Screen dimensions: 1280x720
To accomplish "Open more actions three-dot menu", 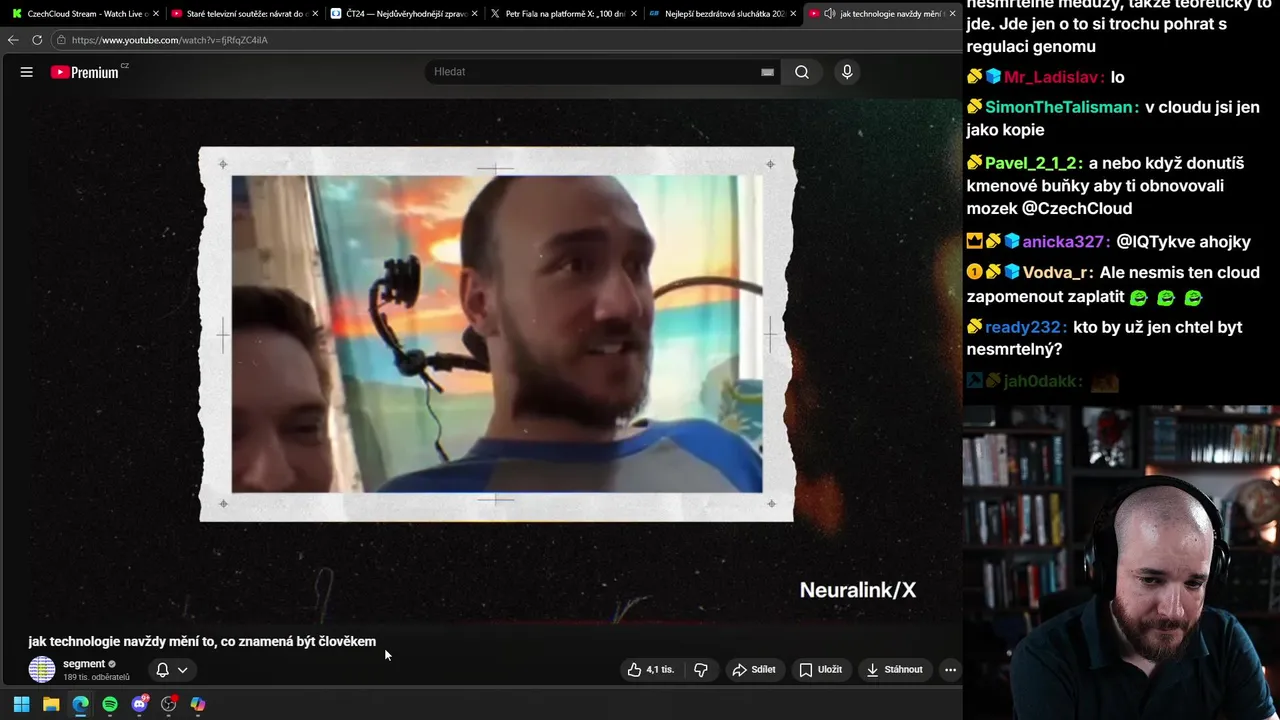I will (x=950, y=670).
